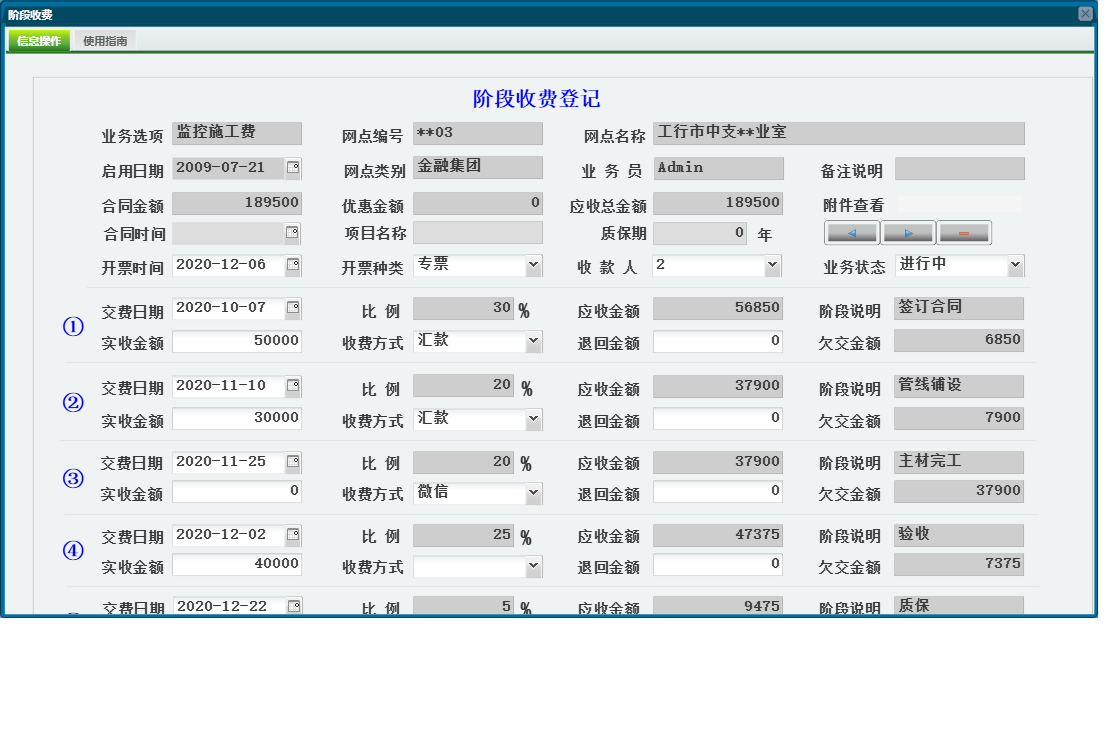Open the calendar picker for 启用日期
This screenshot has height=752, width=1115.
coord(293,167)
